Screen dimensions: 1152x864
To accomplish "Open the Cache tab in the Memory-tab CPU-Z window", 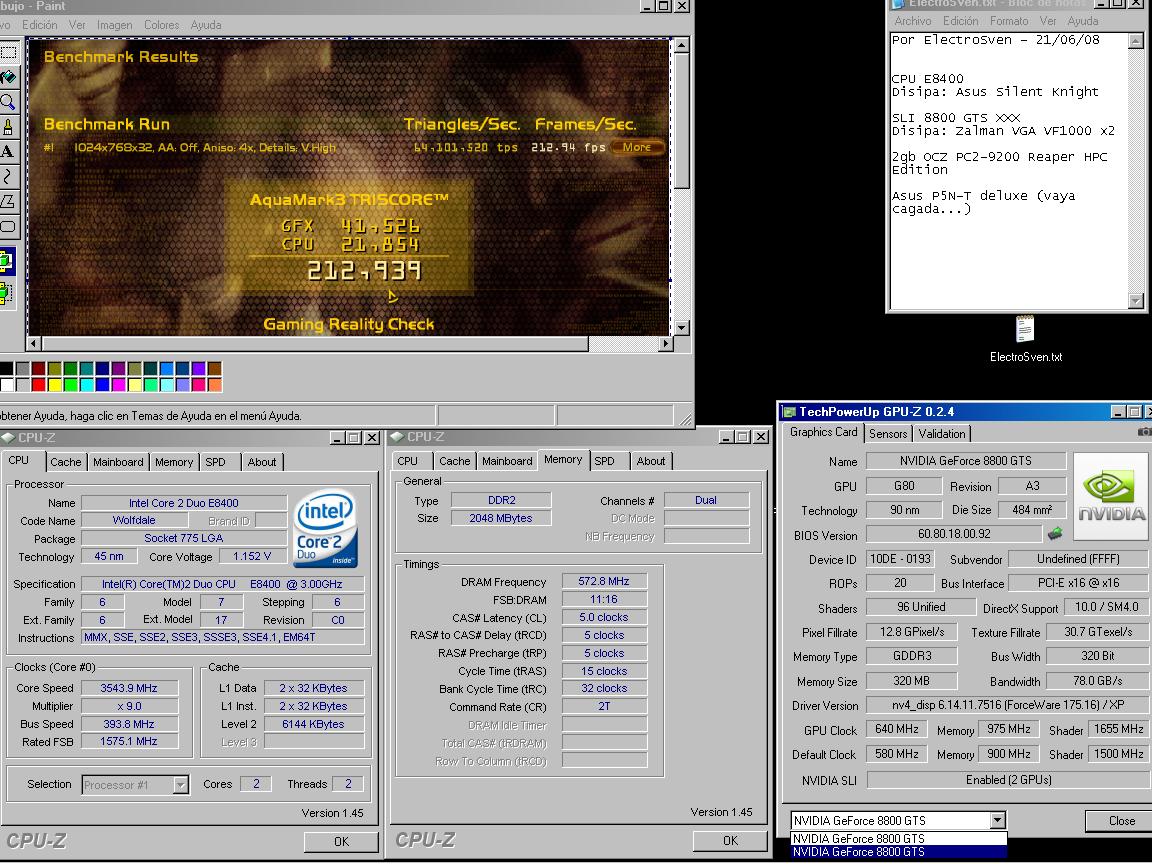I will point(454,461).
